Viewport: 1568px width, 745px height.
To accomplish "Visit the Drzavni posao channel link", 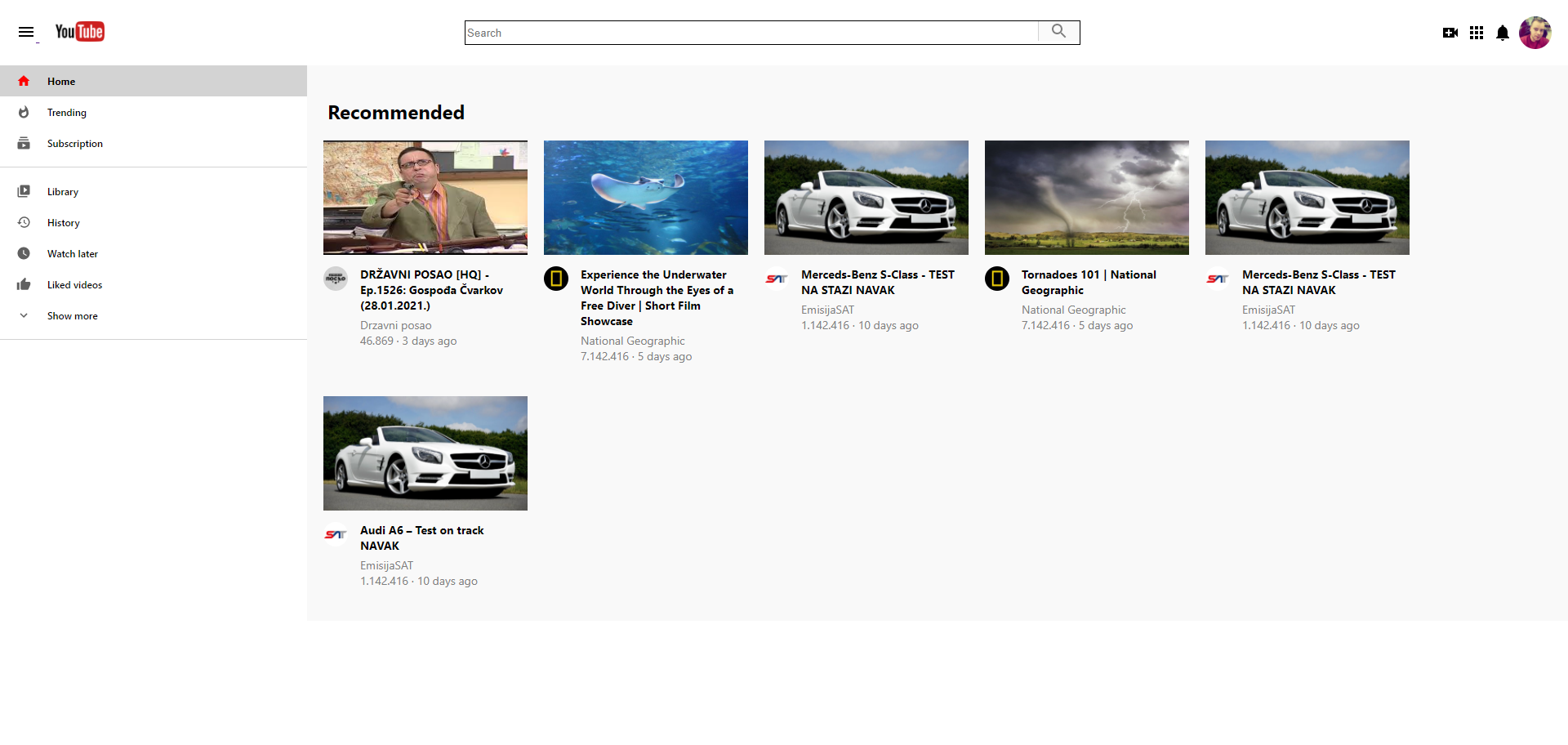I will point(396,325).
